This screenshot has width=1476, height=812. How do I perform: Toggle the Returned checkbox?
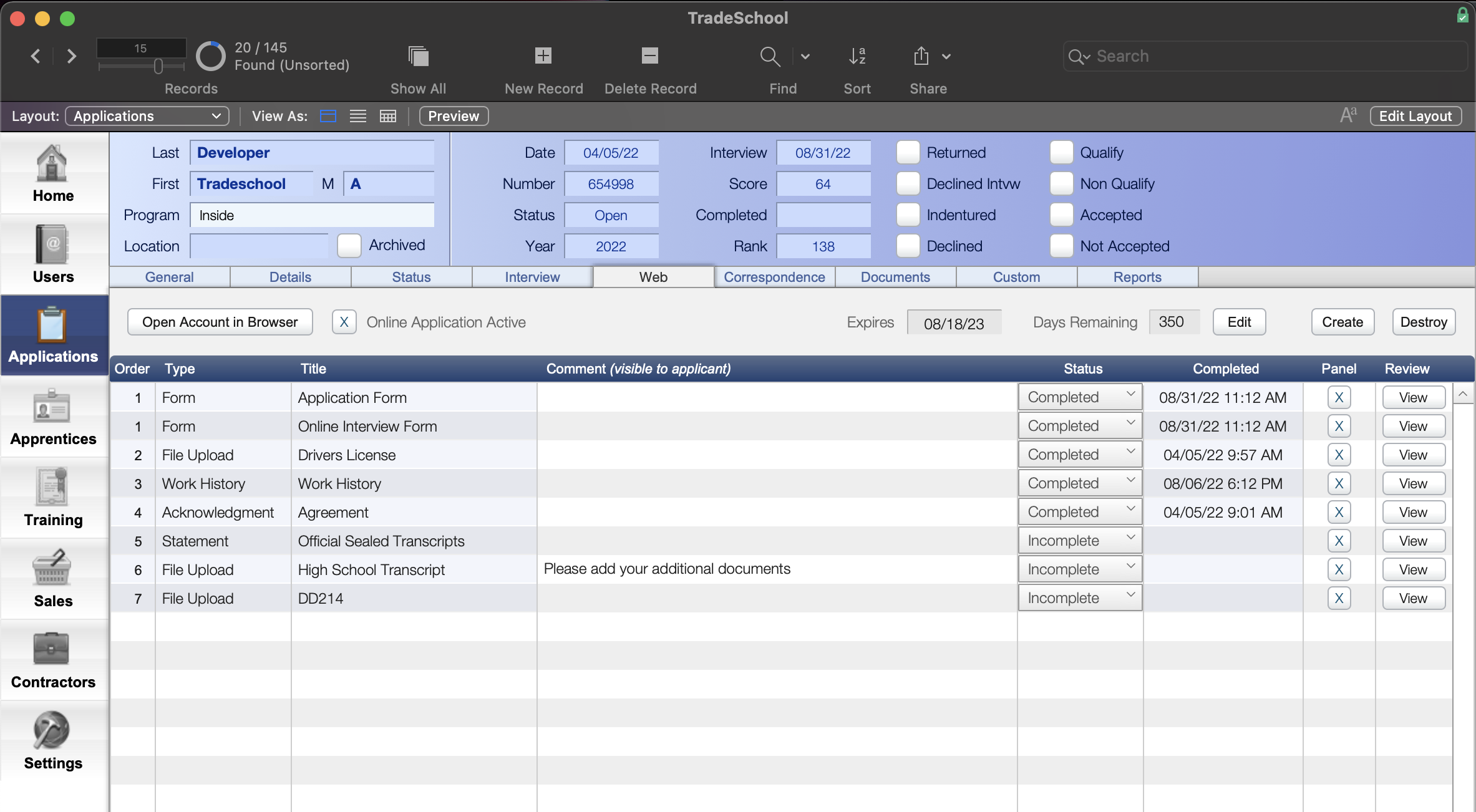[907, 152]
